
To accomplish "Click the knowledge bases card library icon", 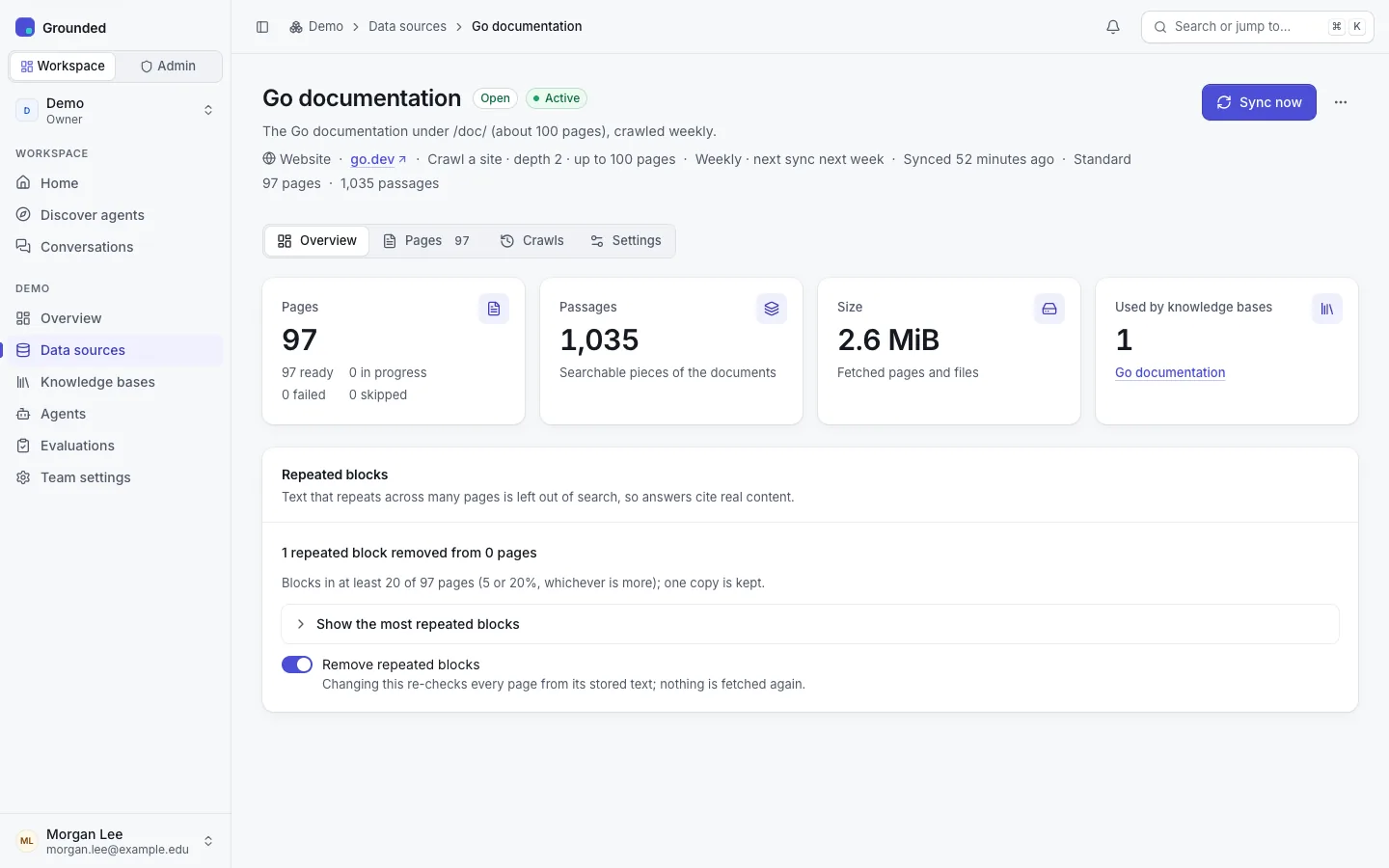I will [x=1327, y=309].
